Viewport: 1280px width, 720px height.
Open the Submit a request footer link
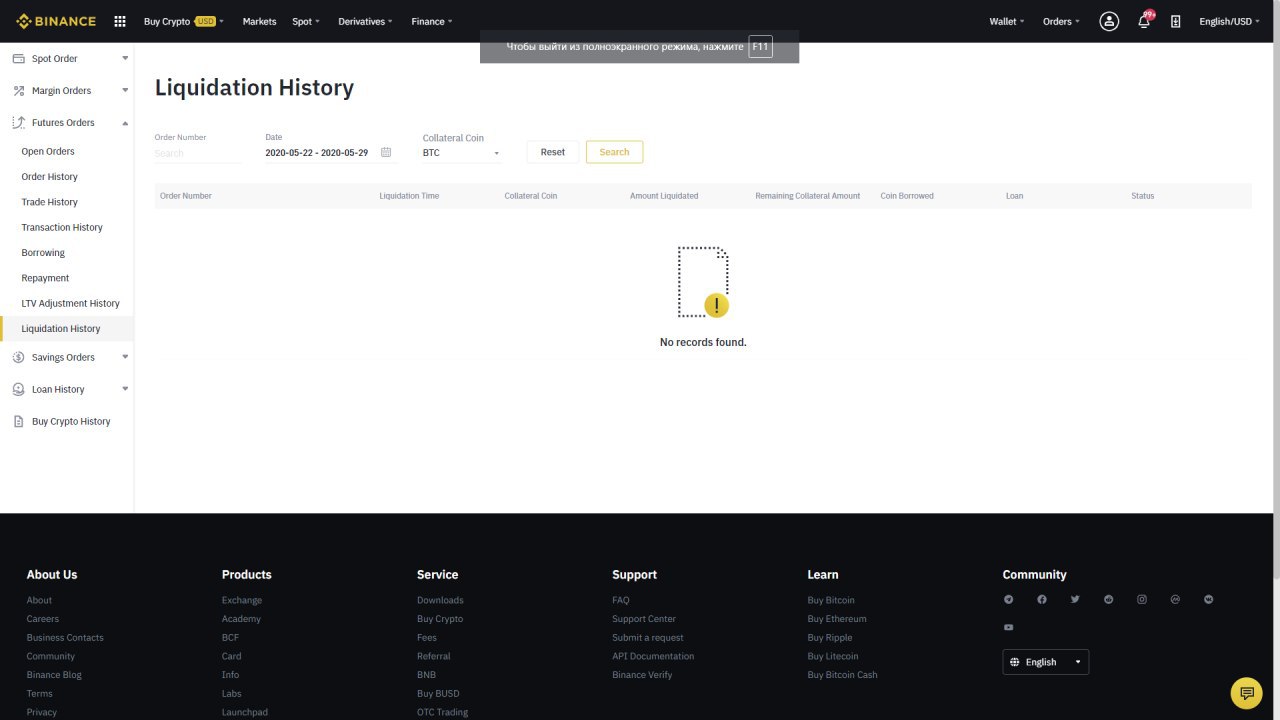pyautogui.click(x=648, y=638)
